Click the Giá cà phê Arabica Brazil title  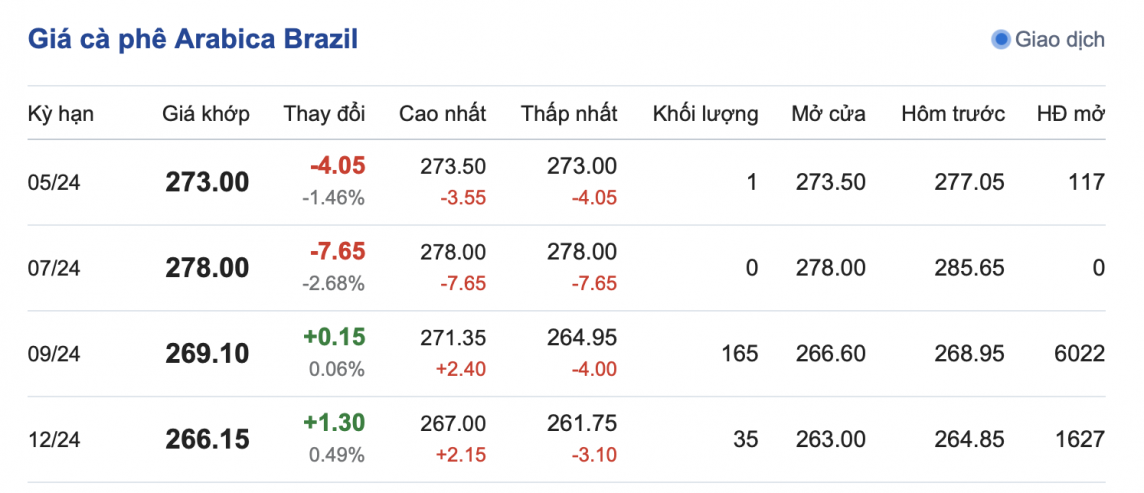(x=193, y=39)
